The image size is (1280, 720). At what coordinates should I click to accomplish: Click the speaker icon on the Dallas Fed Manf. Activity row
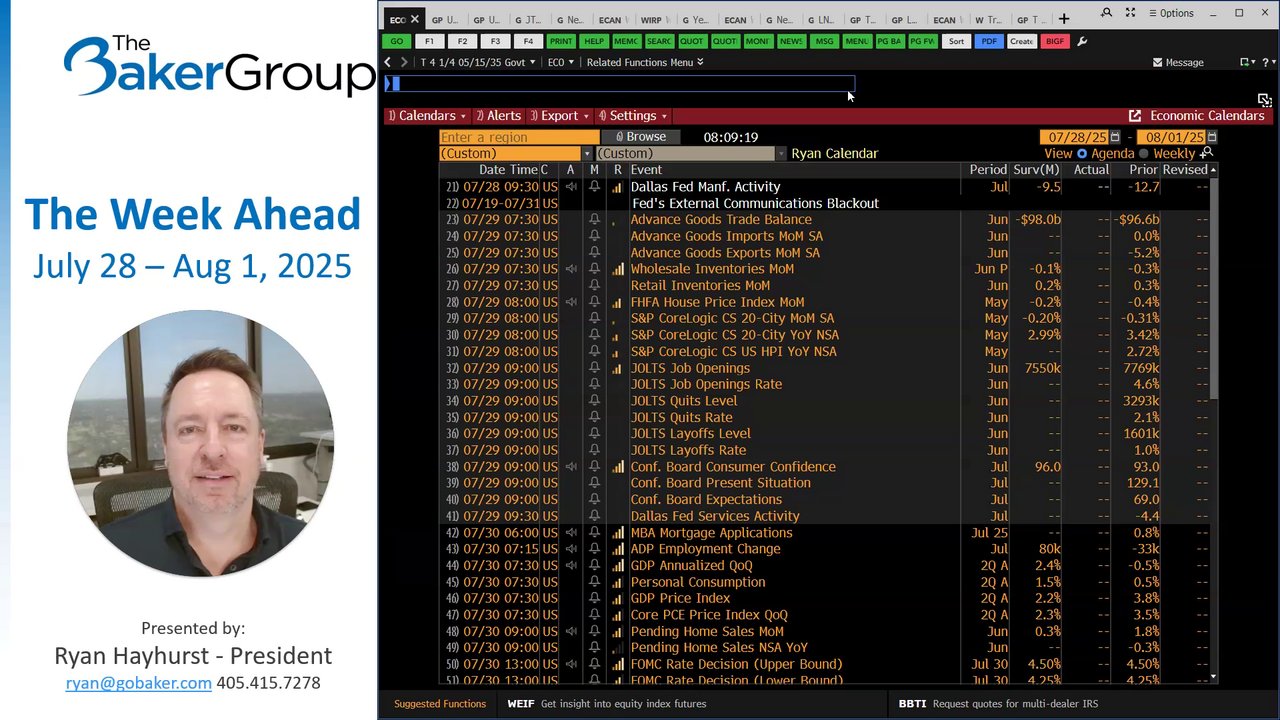tap(571, 187)
